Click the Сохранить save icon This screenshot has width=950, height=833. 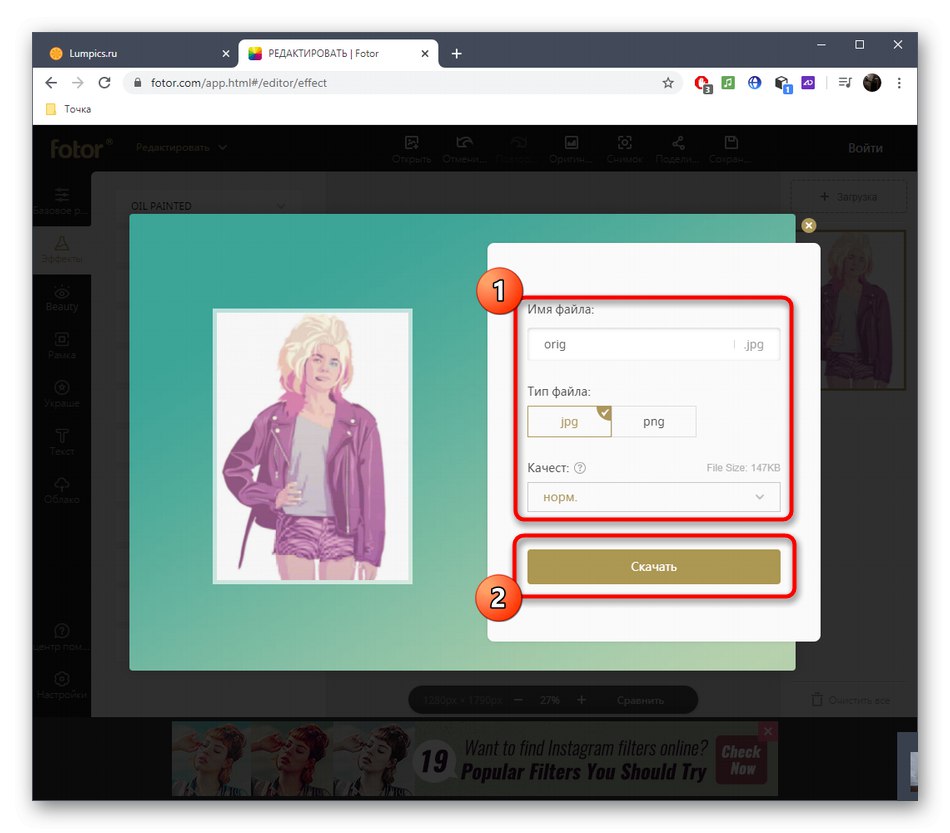731,149
